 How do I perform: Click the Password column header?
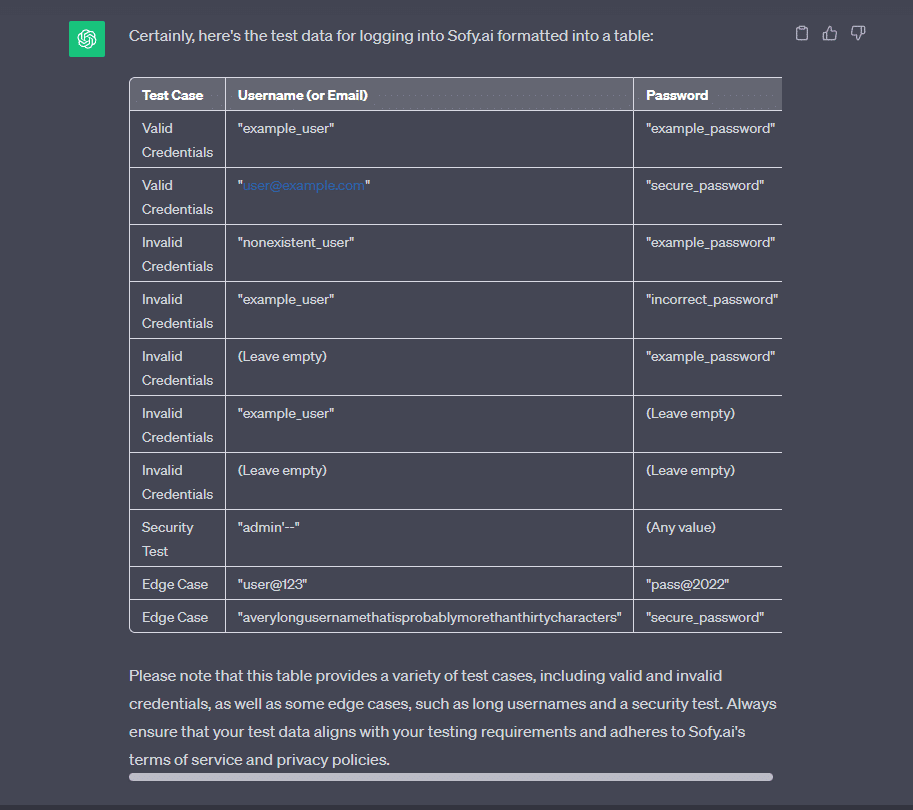pyautogui.click(x=707, y=94)
